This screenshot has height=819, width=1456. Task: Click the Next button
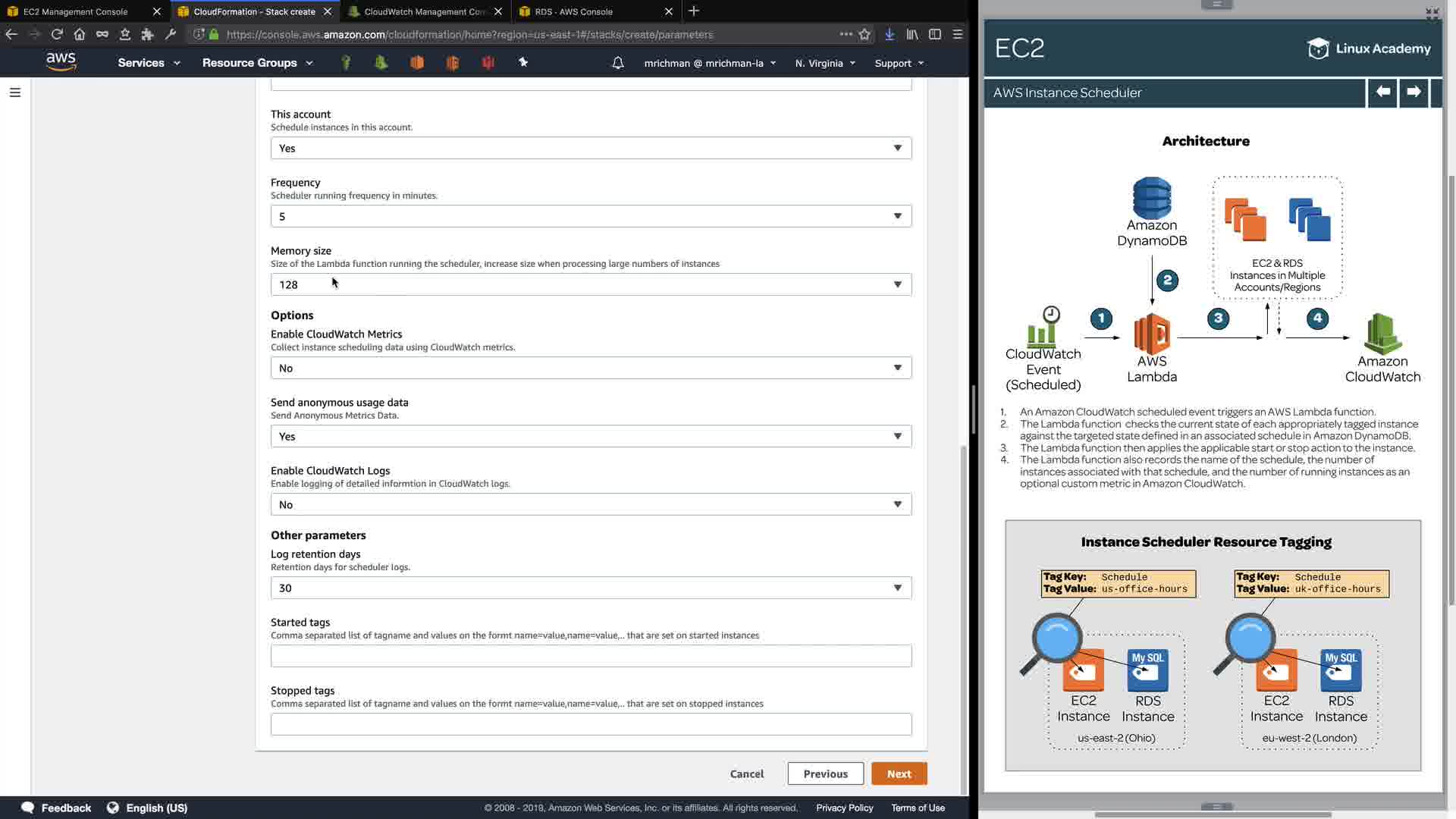(x=899, y=773)
